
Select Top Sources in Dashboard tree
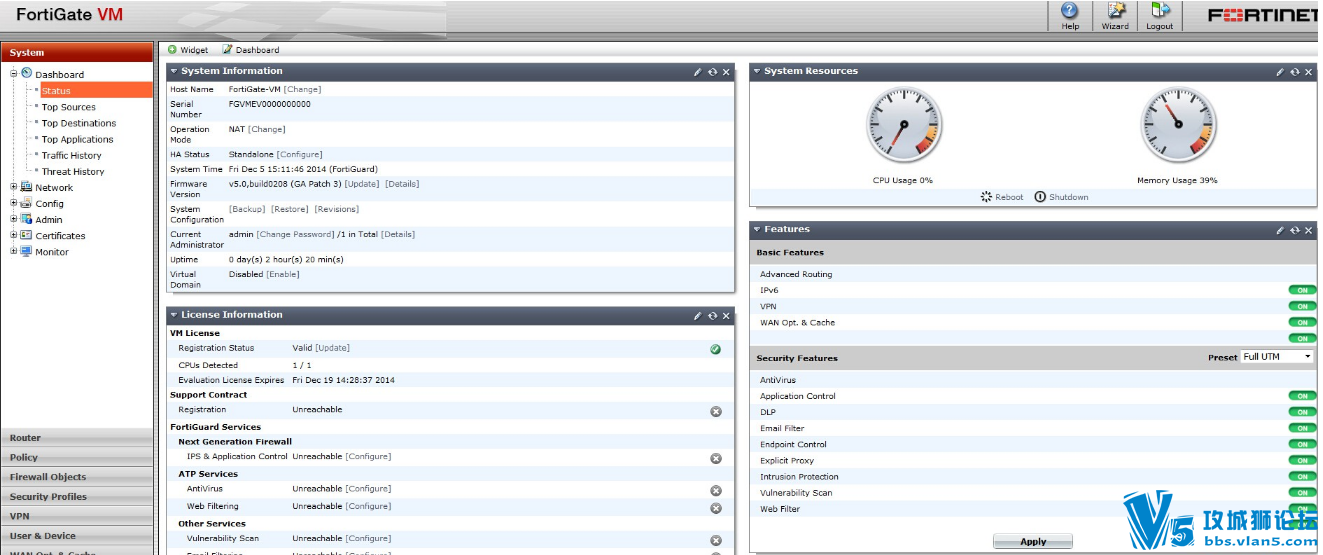click(x=68, y=107)
